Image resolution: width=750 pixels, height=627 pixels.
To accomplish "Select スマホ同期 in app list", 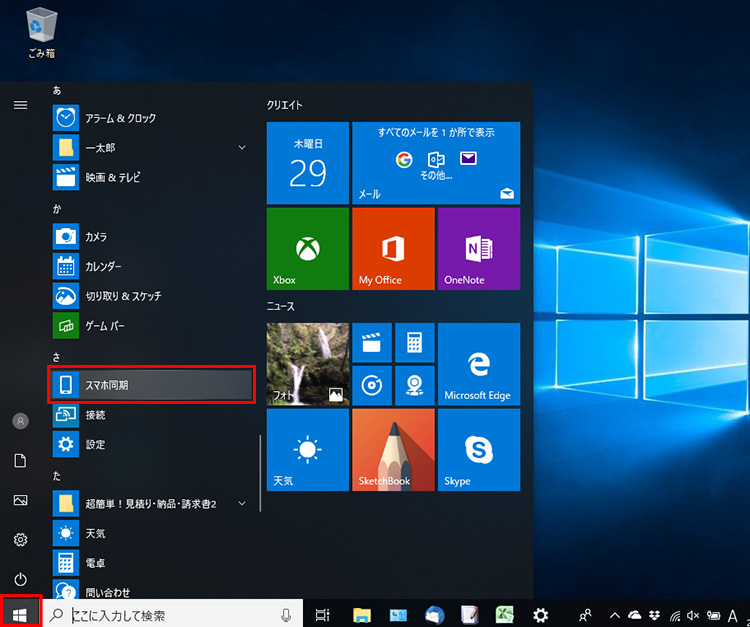I will point(152,385).
